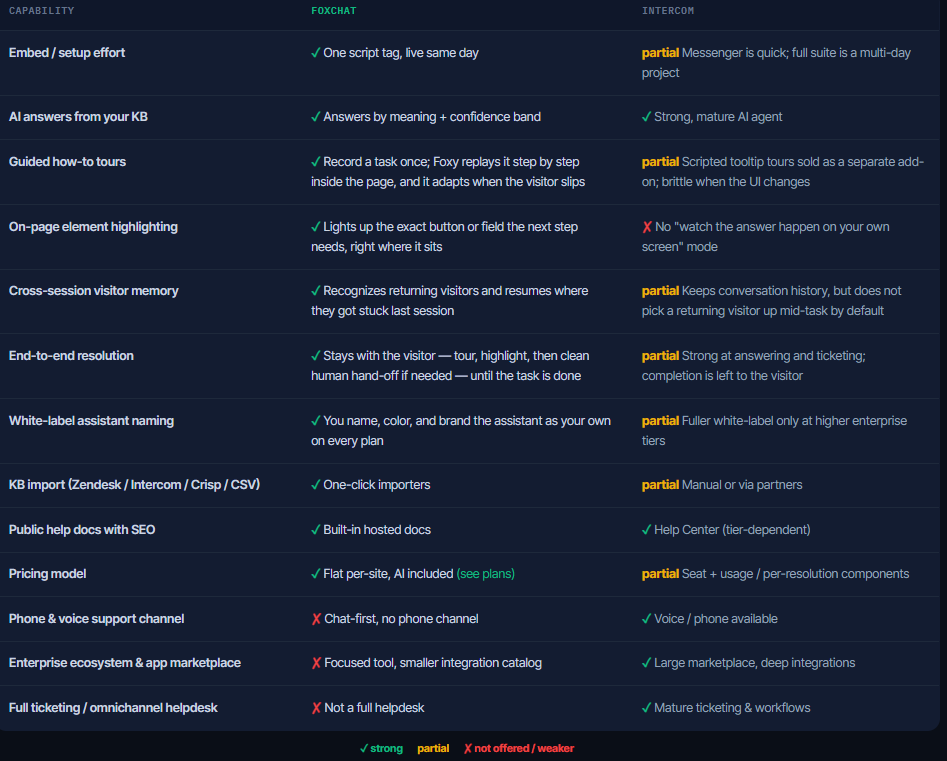This screenshot has width=947, height=761.
Task: Click red X beside "Focused tool"
Action: pyautogui.click(x=316, y=663)
